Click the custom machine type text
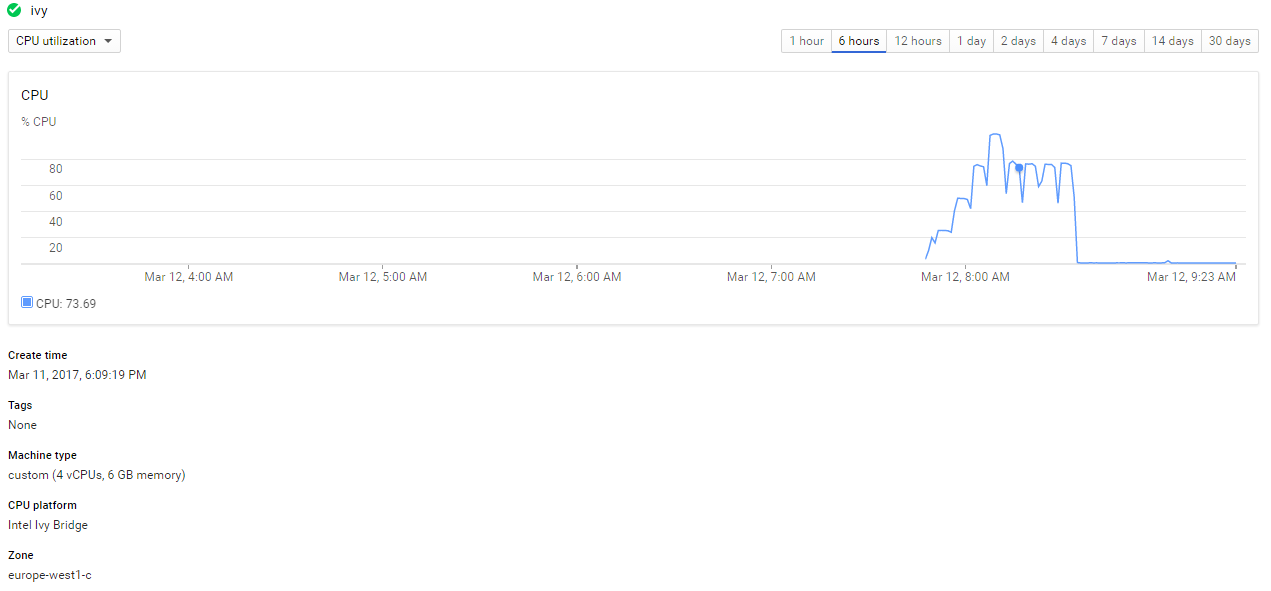 click(x=96, y=475)
